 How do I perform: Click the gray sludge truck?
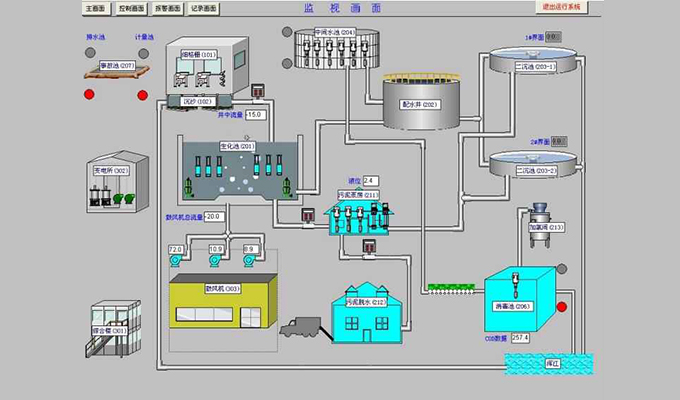point(301,328)
